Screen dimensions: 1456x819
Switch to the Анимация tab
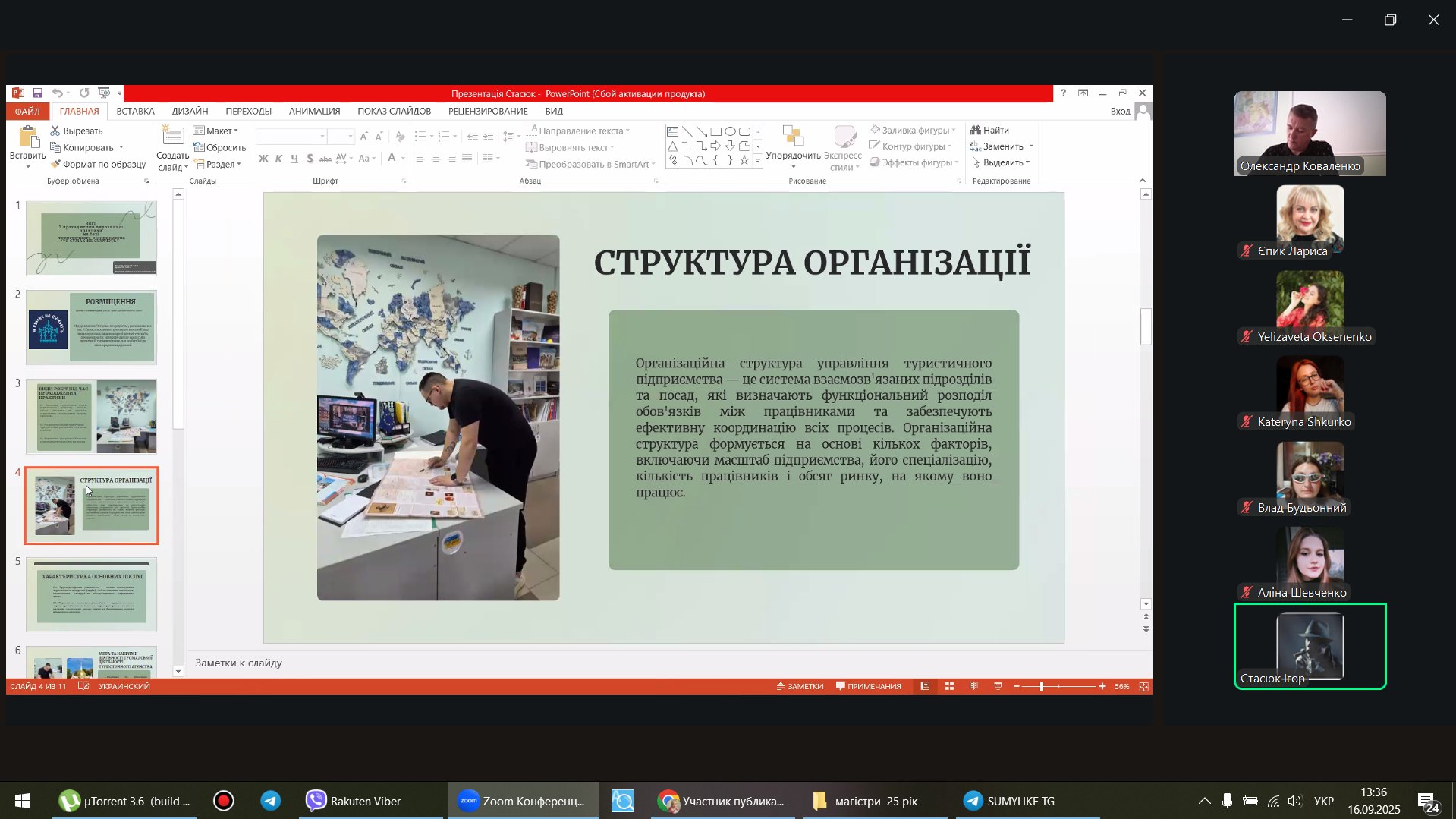pos(314,111)
